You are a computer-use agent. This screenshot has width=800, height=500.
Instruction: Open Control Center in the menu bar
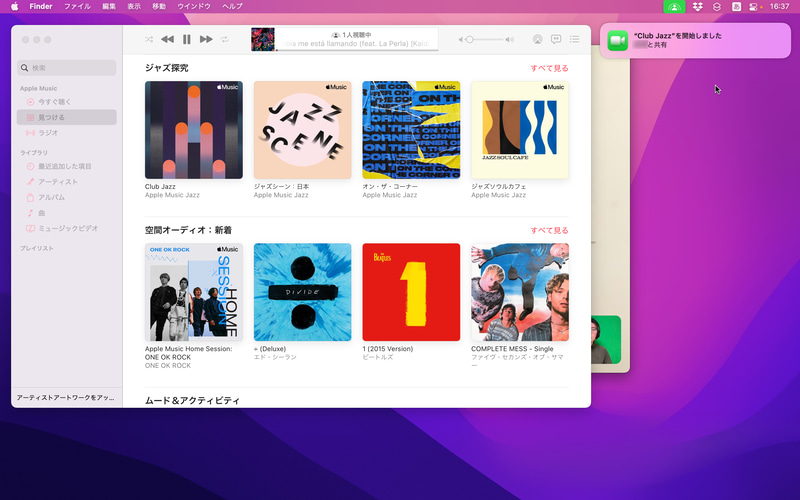pyautogui.click(x=755, y=7)
